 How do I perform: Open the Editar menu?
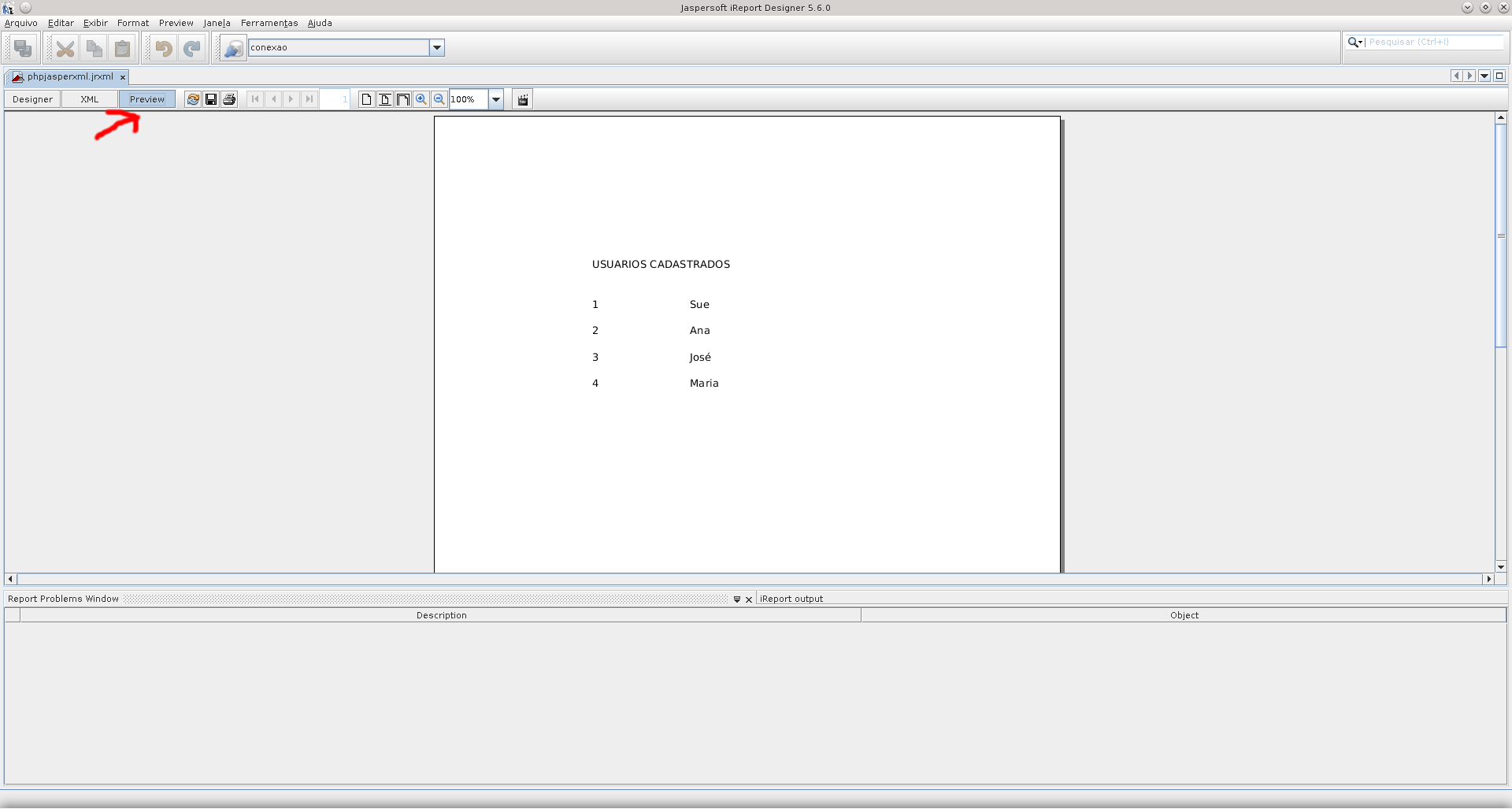coord(61,24)
